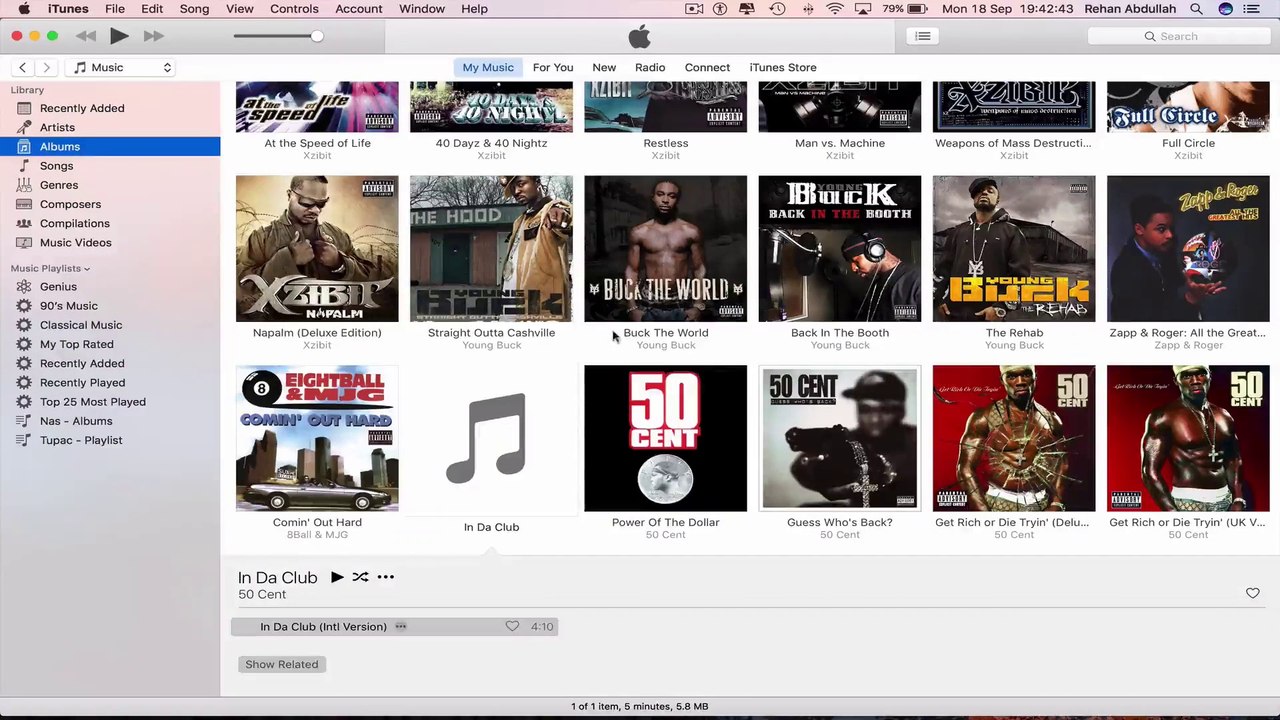
Task: Open the Classical Music smart playlist
Action: coord(110,325)
